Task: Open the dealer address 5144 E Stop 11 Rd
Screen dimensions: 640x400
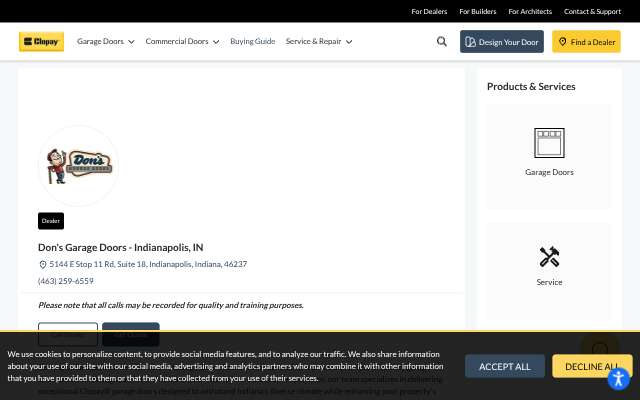Action: pyautogui.click(x=148, y=264)
